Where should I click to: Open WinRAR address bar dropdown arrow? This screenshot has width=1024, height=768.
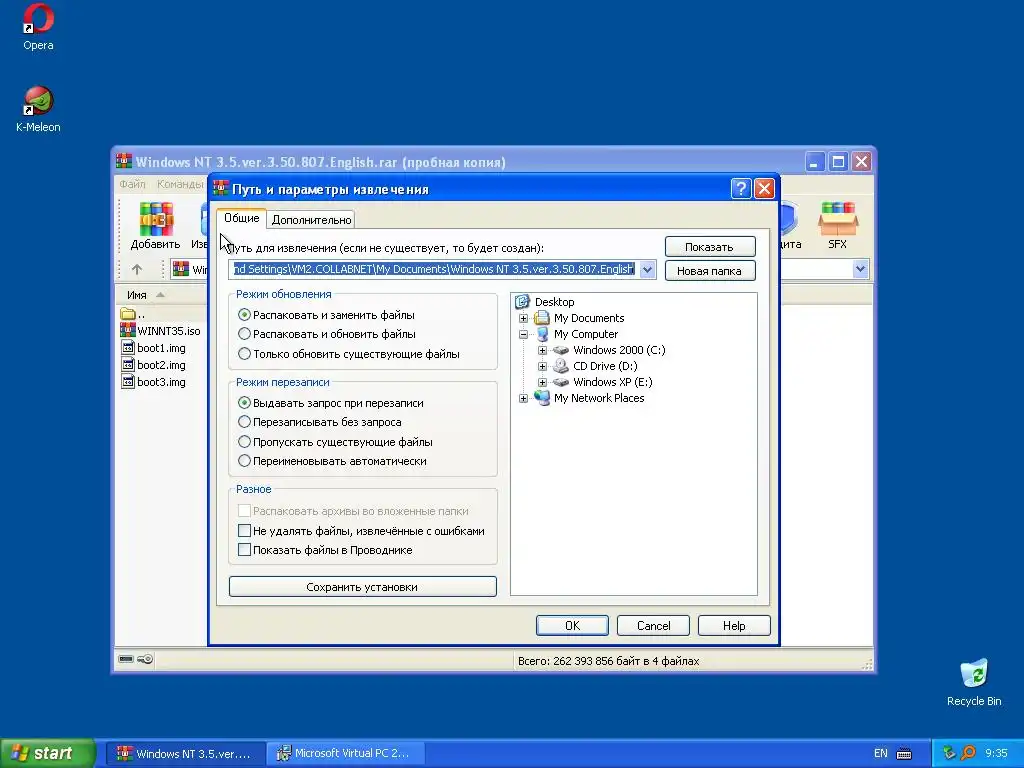coord(860,269)
